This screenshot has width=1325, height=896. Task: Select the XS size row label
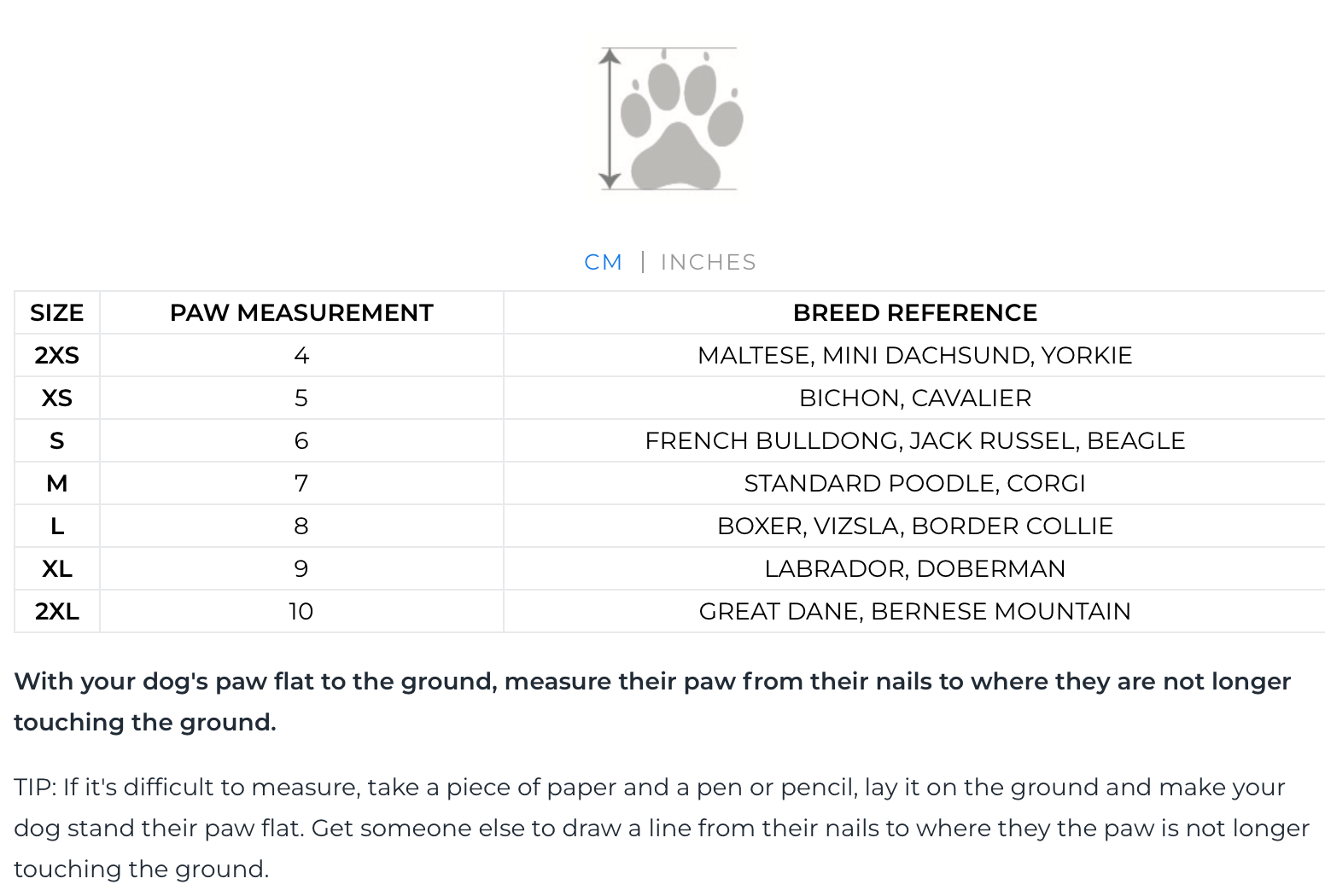pyautogui.click(x=57, y=398)
